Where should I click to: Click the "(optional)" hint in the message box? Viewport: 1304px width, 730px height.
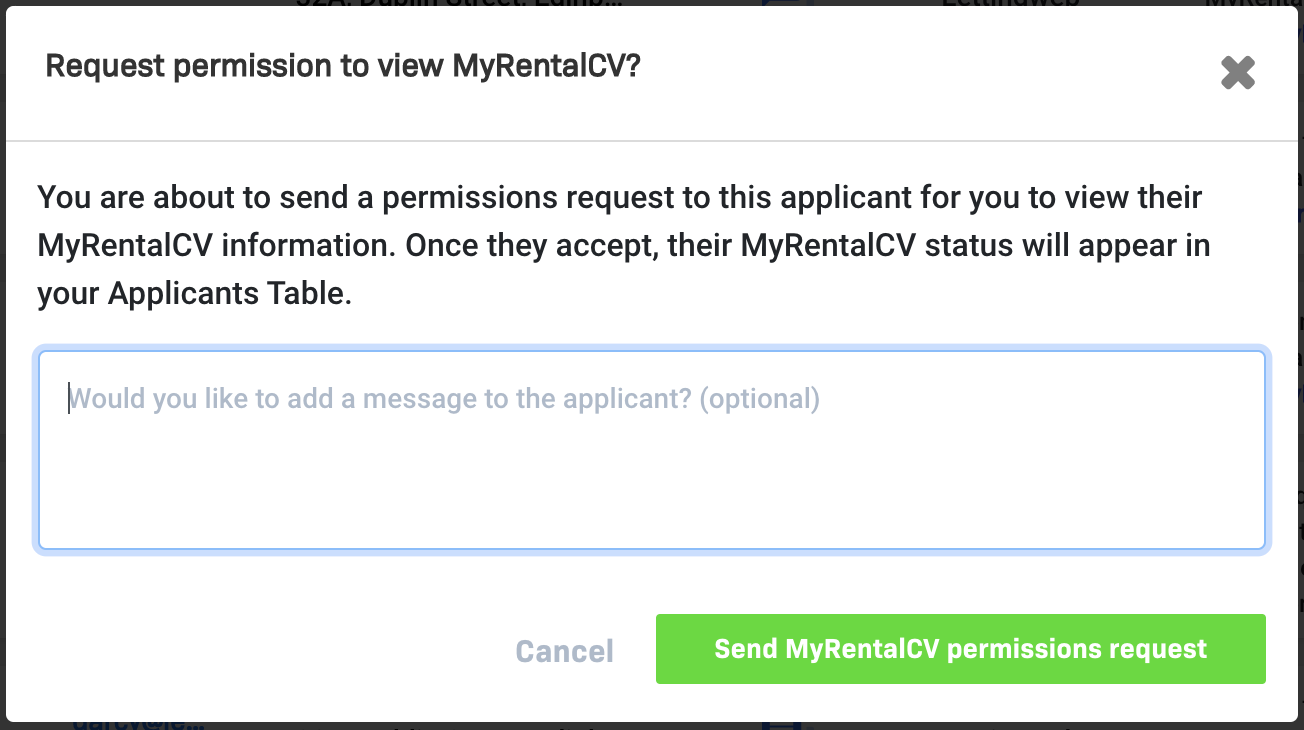coord(760,399)
